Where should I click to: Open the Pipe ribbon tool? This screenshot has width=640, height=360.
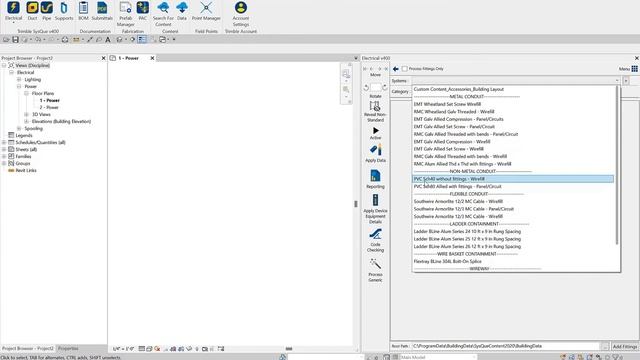[47, 11]
